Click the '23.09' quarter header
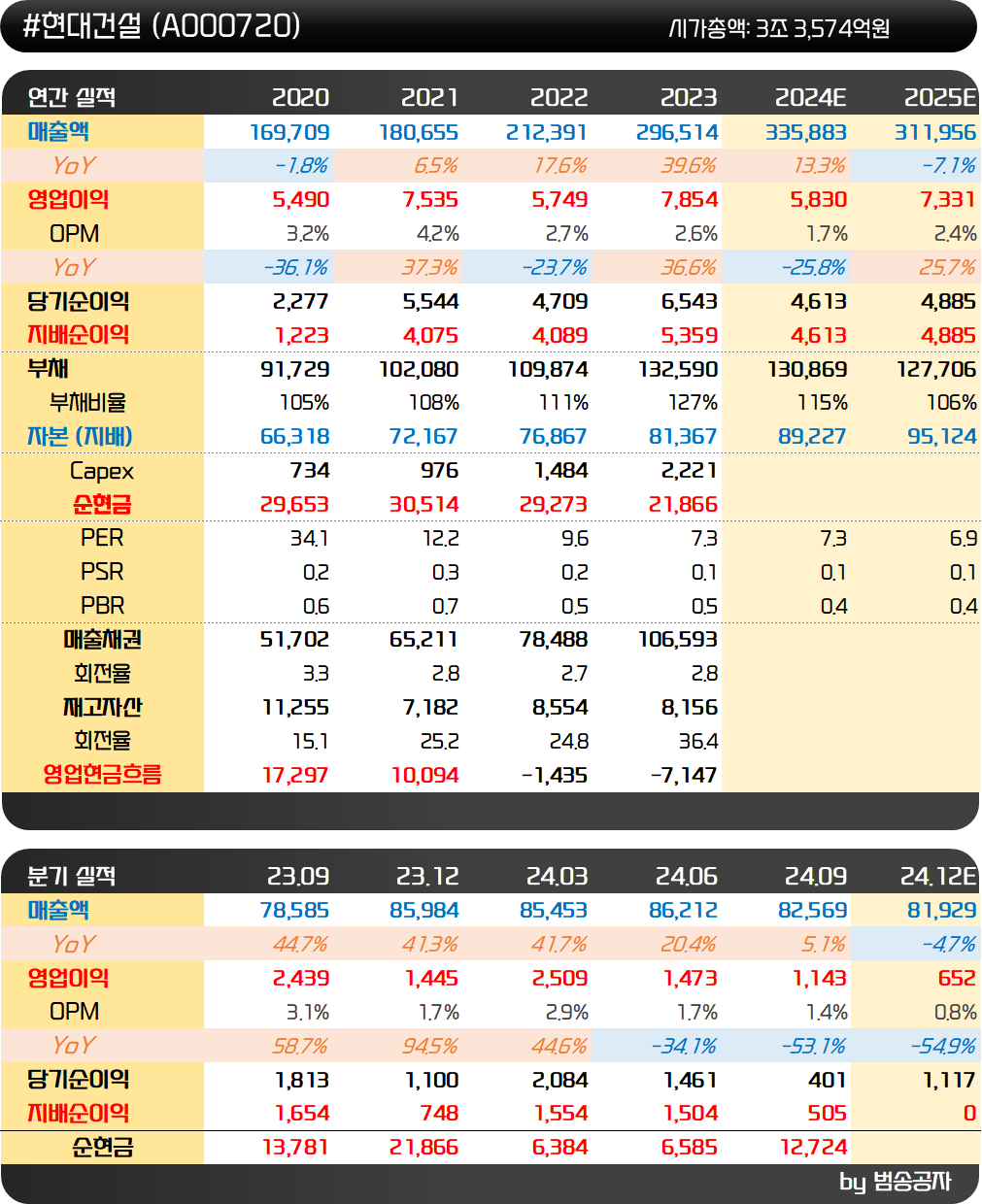This screenshot has width=982, height=1204. coord(298,876)
